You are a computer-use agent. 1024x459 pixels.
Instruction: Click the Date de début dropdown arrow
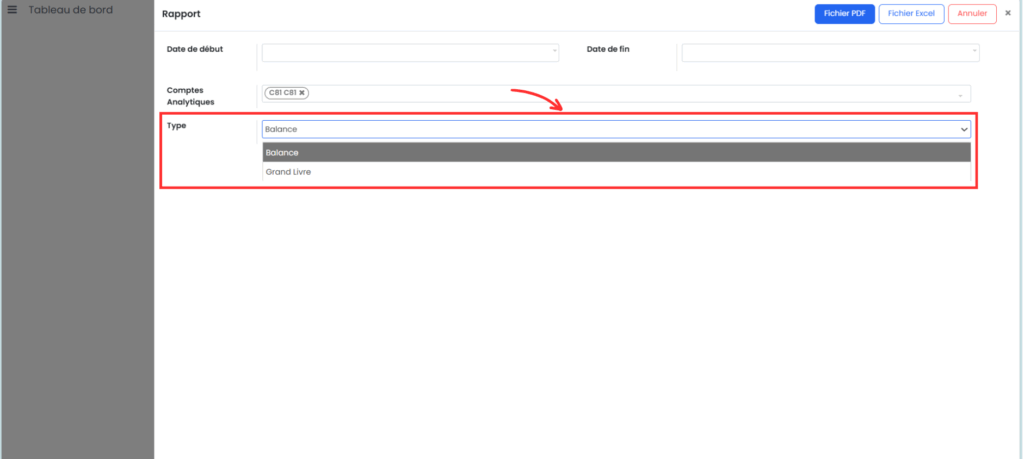(554, 52)
